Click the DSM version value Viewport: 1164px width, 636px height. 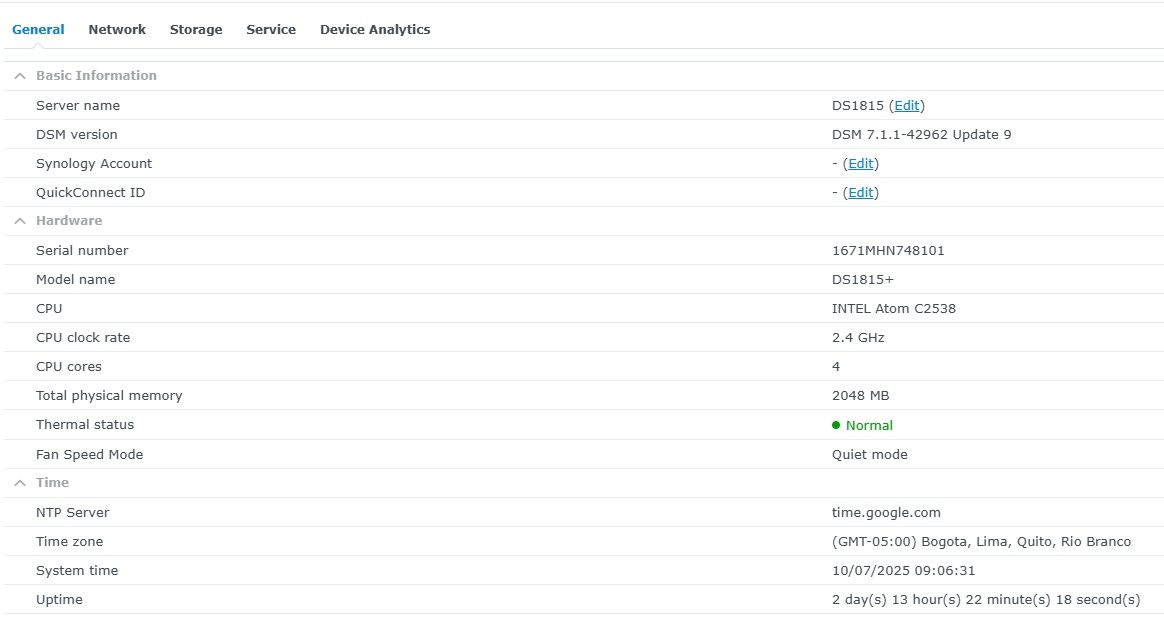click(x=921, y=135)
